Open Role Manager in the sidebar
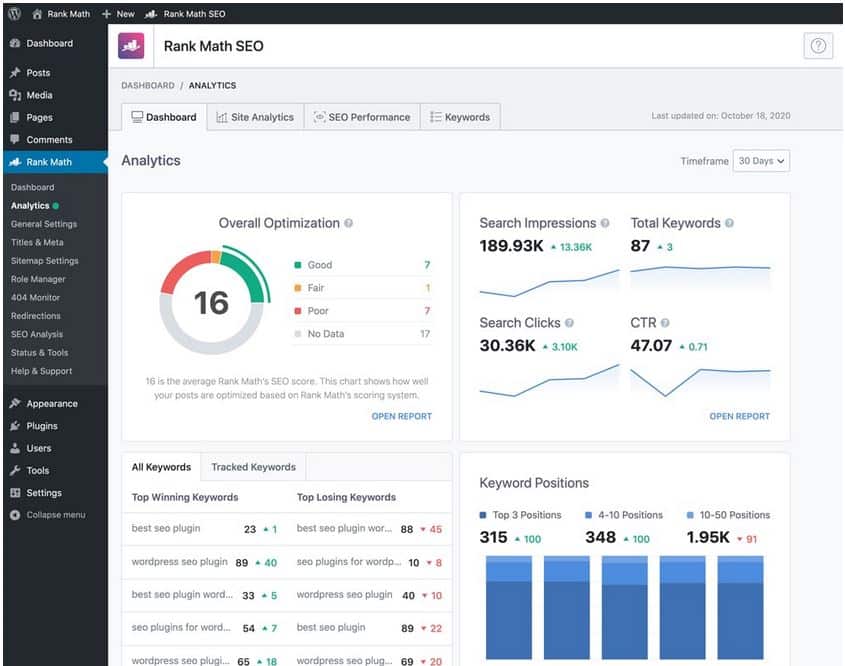The image size is (845, 666). (38, 279)
